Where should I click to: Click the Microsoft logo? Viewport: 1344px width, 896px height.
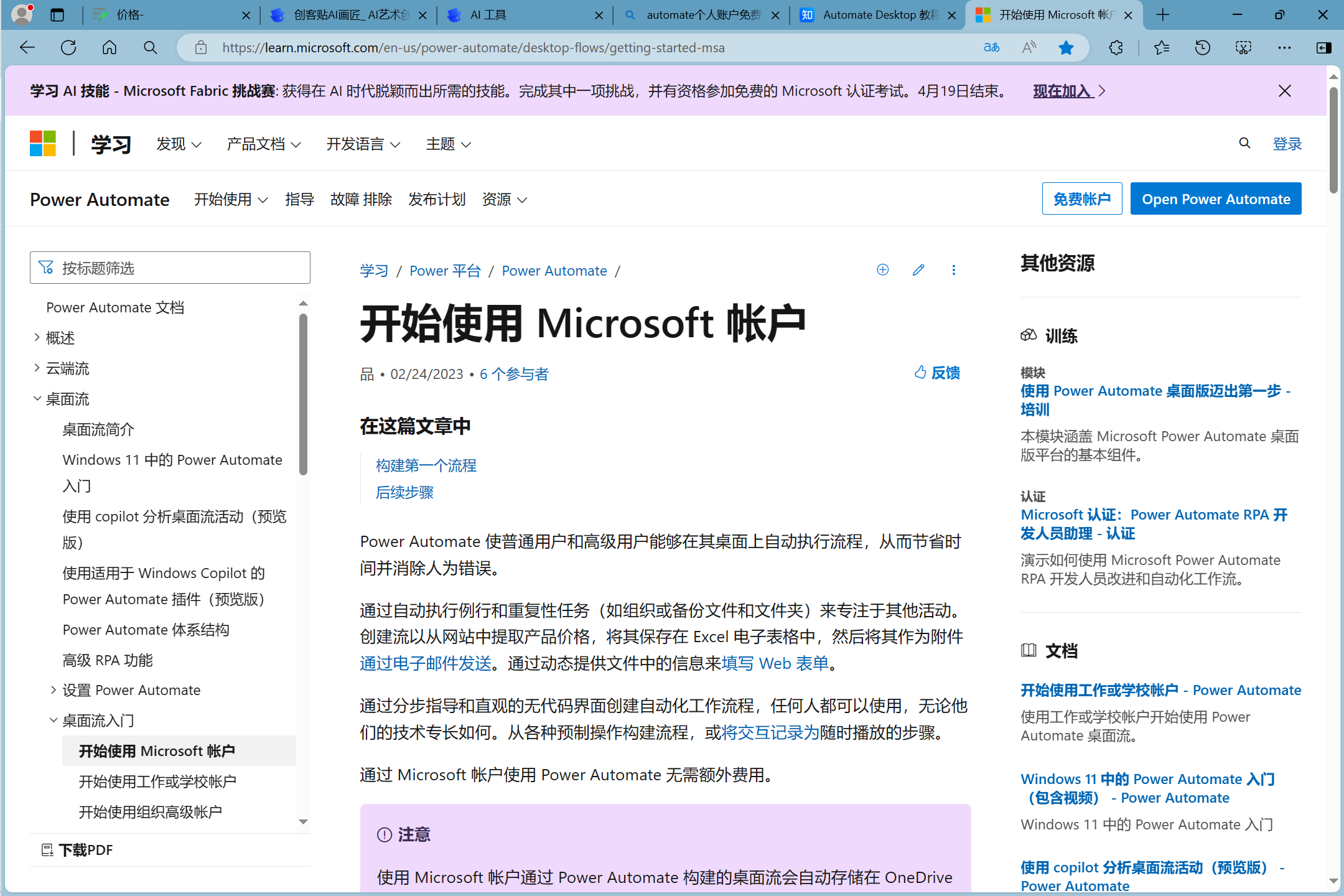point(43,144)
